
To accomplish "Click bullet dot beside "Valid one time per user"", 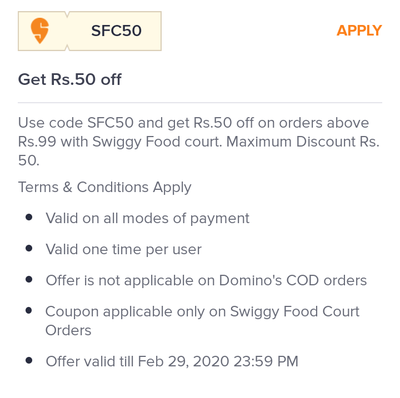I will pyautogui.click(x=29, y=249).
